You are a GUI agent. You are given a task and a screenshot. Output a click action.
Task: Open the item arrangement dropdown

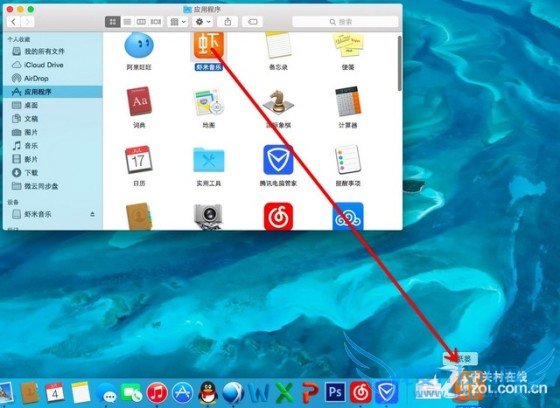pyautogui.click(x=178, y=22)
